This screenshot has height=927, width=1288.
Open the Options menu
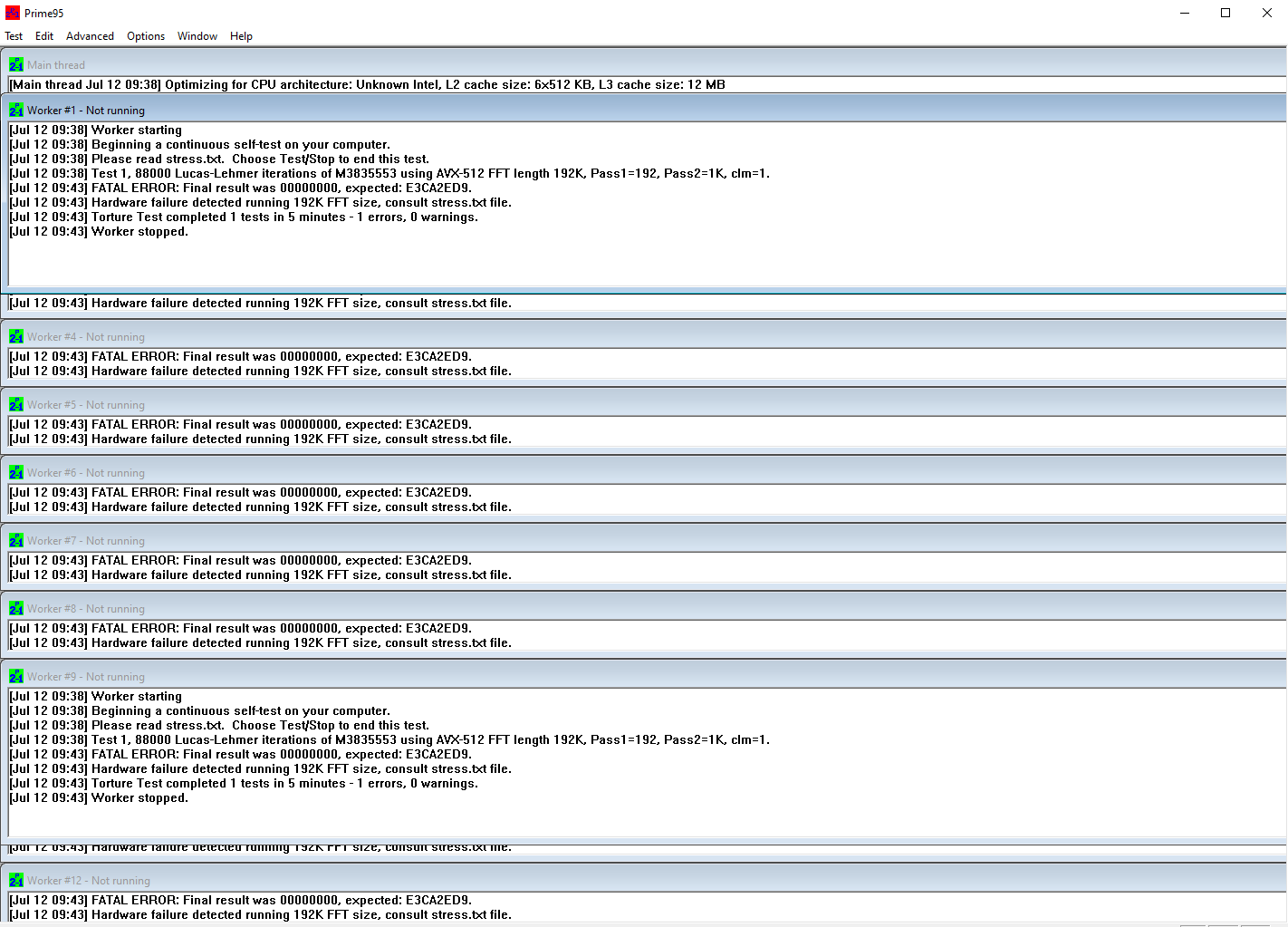coord(146,36)
